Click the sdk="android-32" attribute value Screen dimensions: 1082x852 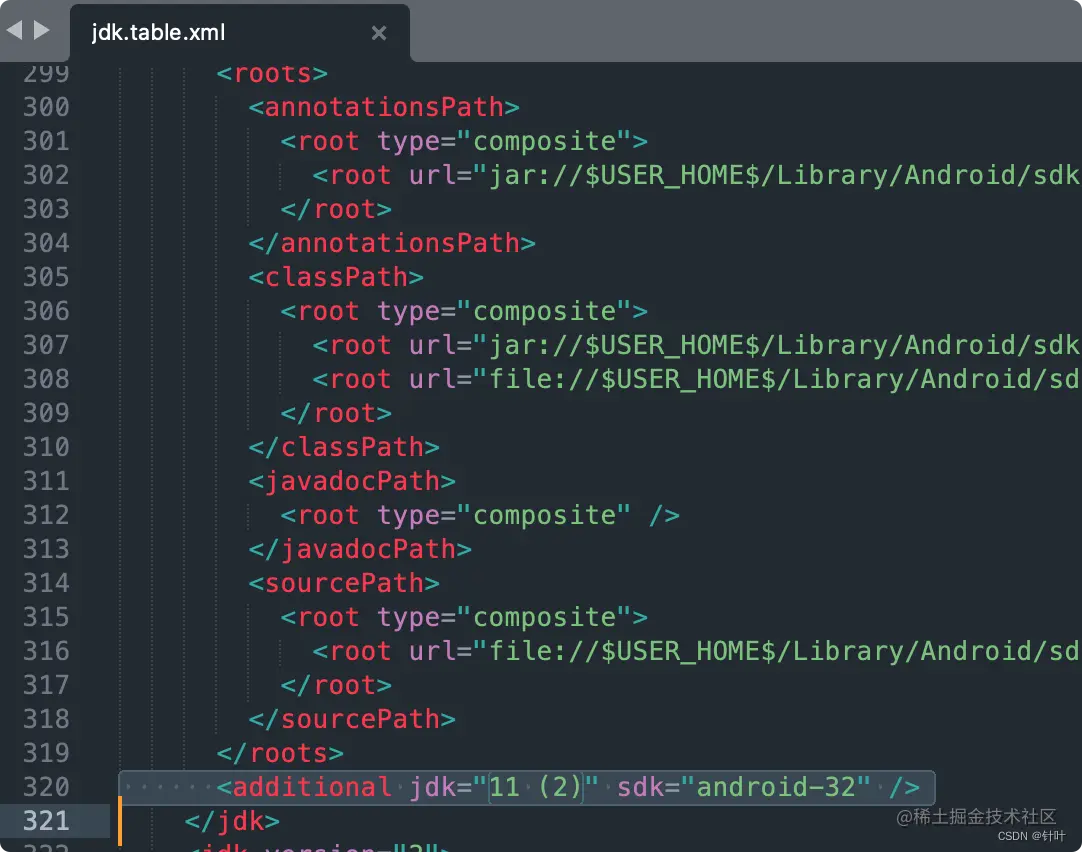click(776, 787)
